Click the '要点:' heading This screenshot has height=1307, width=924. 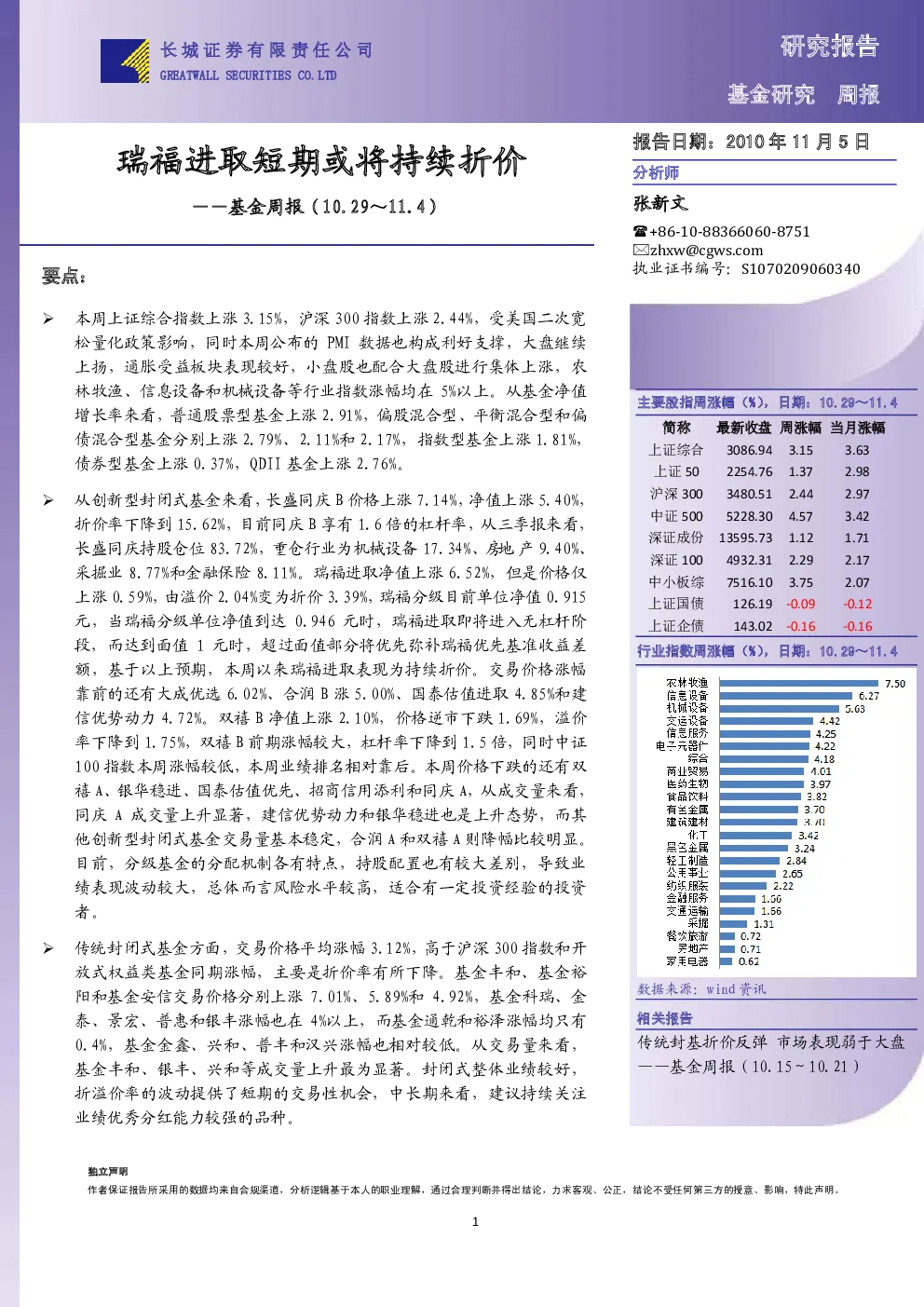coord(63,276)
